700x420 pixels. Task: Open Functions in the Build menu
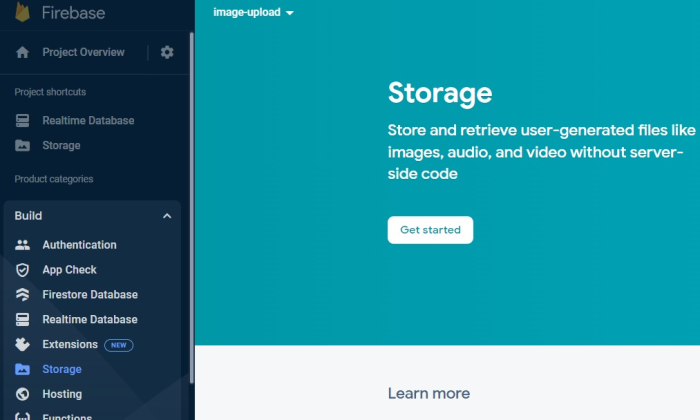[x=67, y=416]
